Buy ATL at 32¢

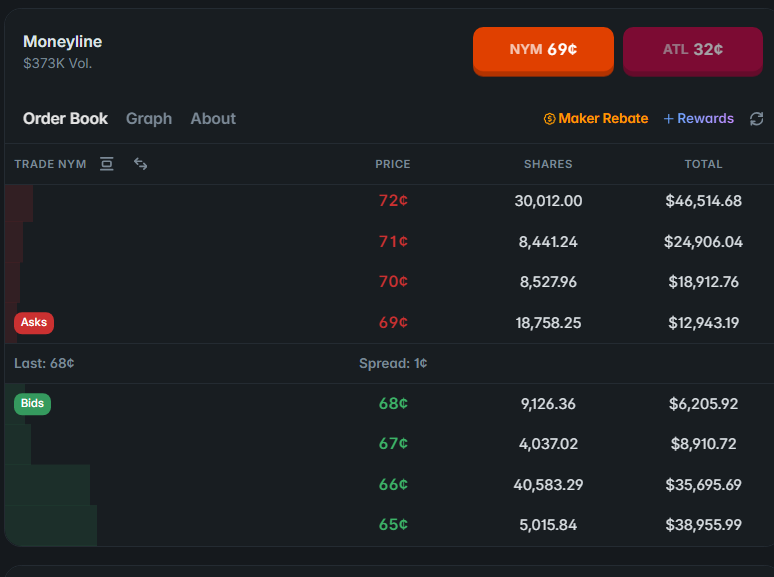point(693,51)
